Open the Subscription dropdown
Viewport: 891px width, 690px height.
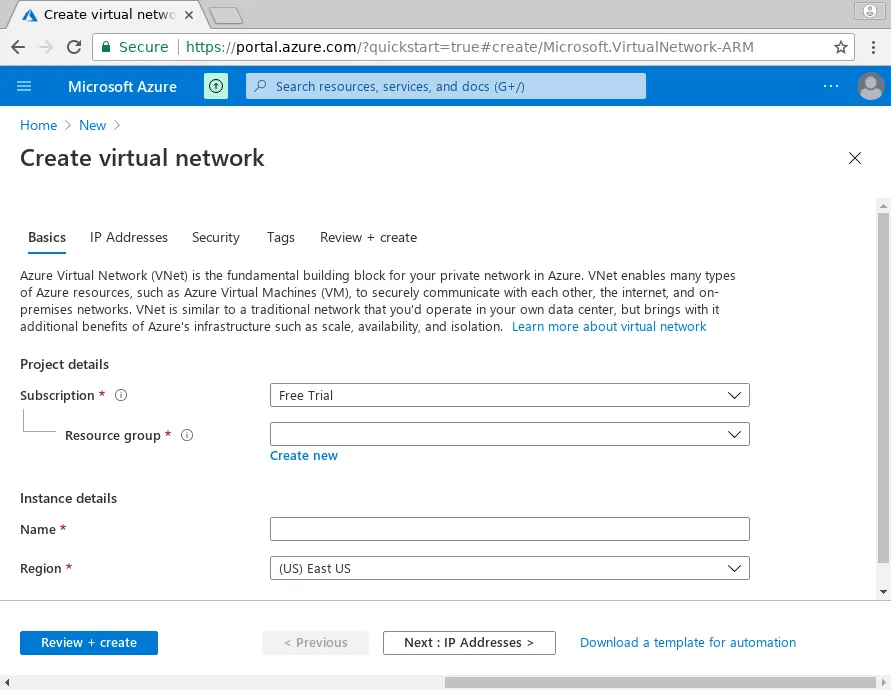coord(510,395)
